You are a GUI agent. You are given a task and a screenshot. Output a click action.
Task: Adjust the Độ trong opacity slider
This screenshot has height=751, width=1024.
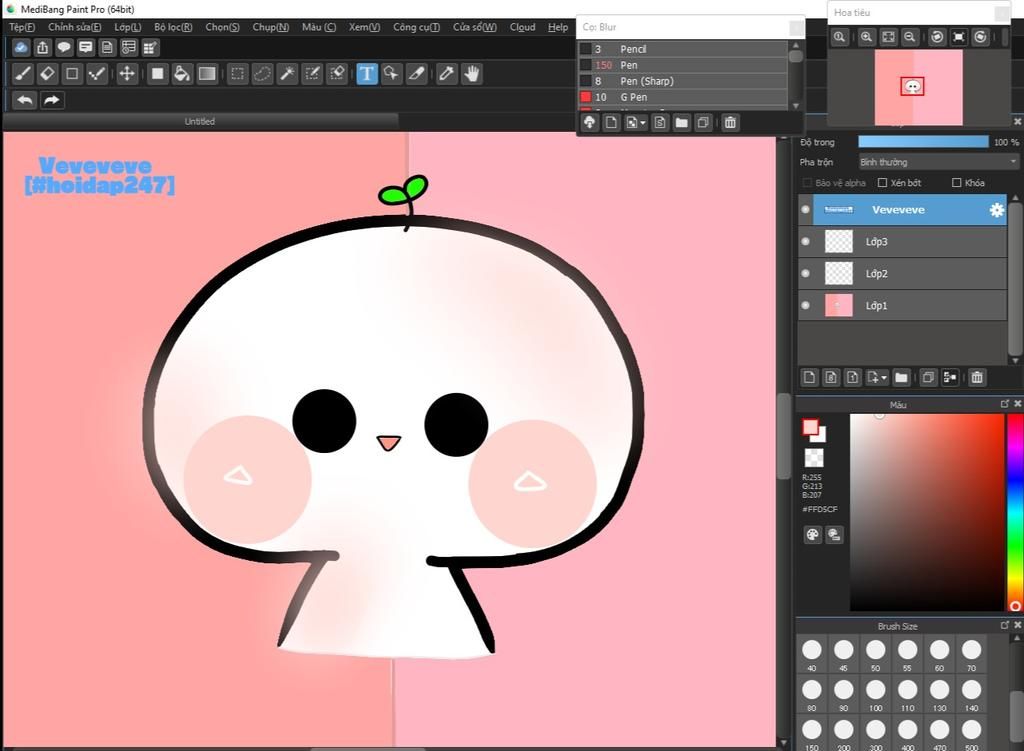point(923,142)
